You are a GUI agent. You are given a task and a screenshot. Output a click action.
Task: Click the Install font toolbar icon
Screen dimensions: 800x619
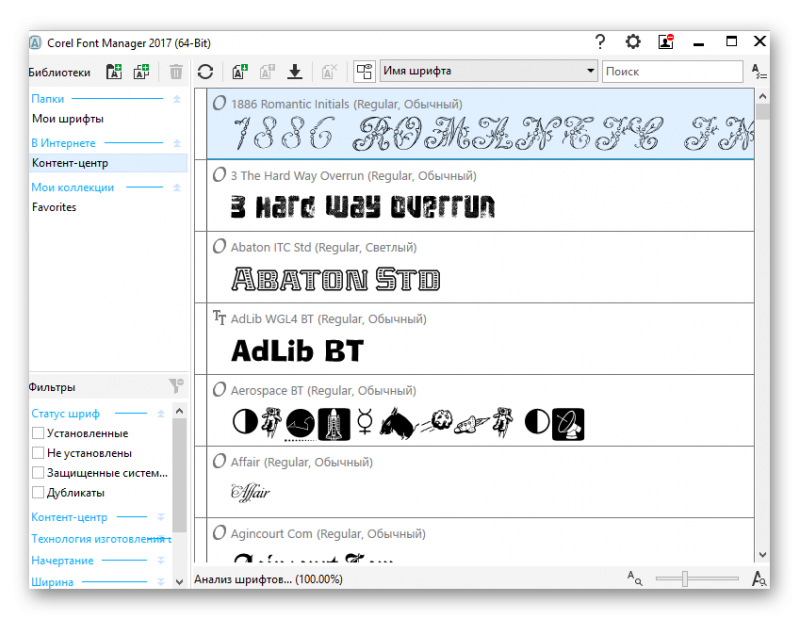coord(240,71)
